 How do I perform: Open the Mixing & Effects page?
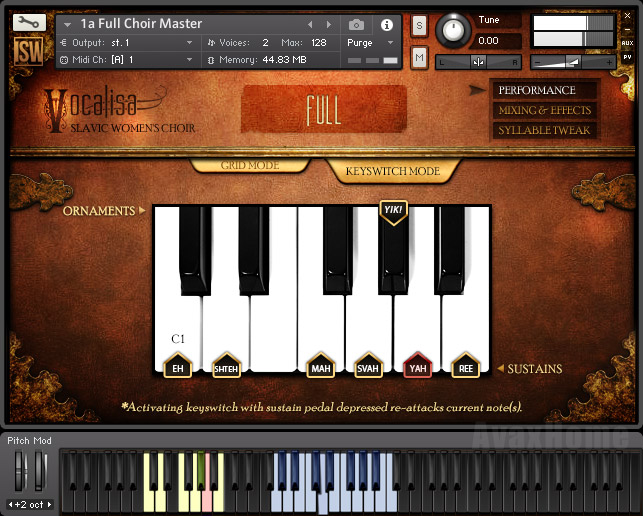(544, 110)
